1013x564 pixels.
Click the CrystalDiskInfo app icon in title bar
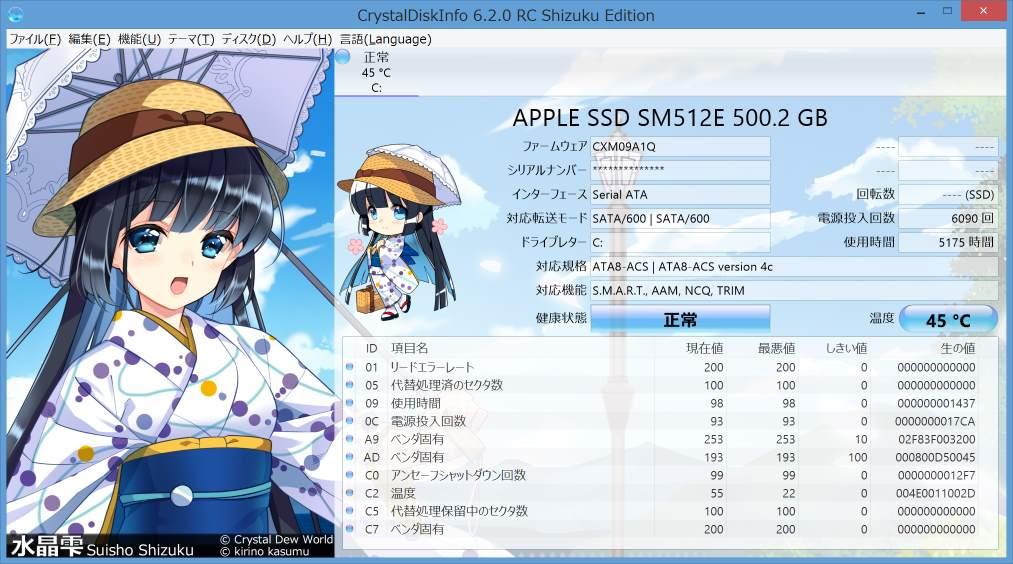click(x=13, y=15)
